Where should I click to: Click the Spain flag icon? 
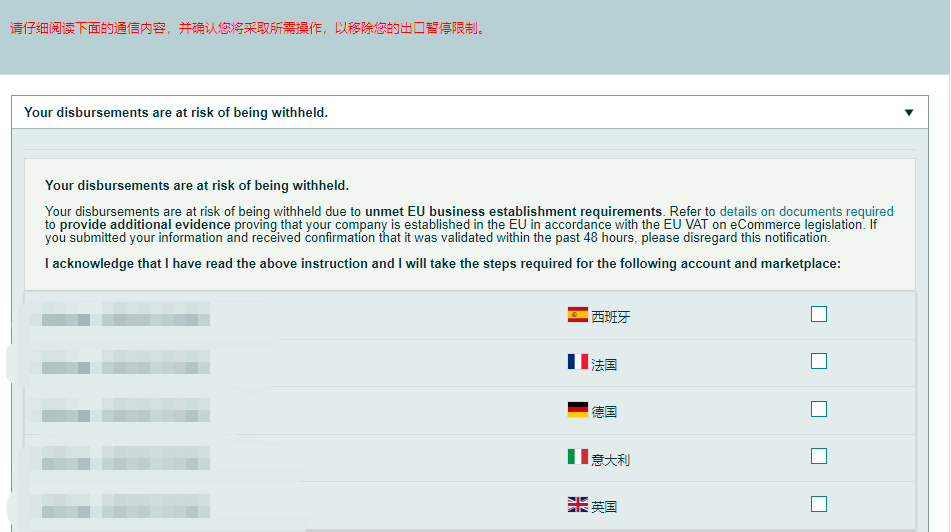tap(577, 315)
